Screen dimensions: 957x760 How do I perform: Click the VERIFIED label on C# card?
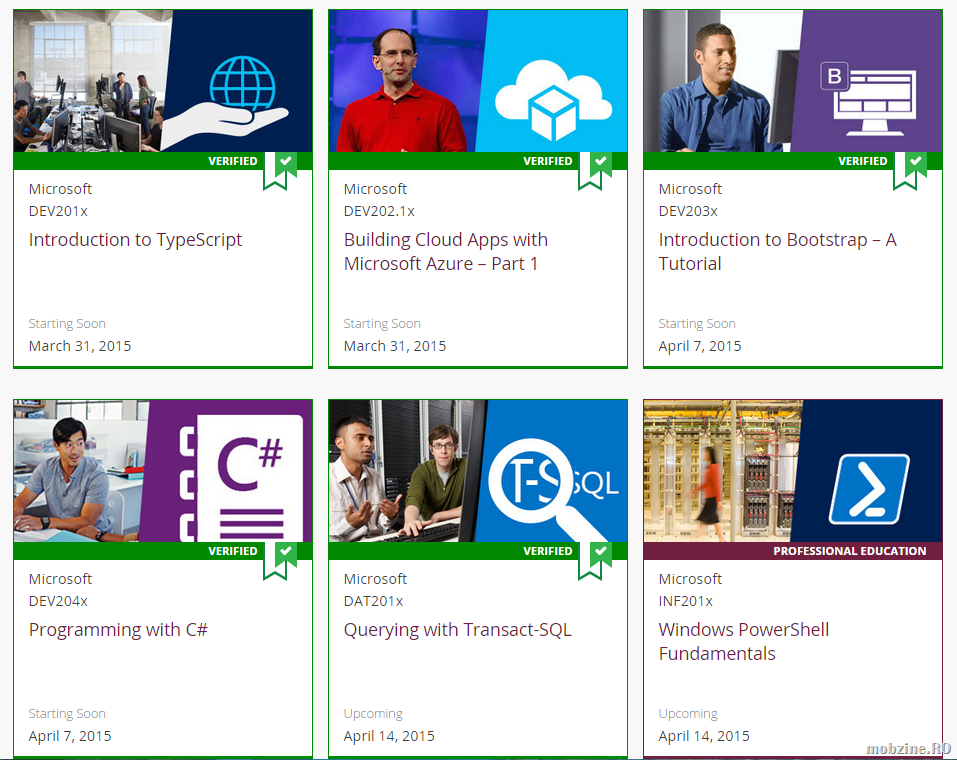tap(233, 551)
